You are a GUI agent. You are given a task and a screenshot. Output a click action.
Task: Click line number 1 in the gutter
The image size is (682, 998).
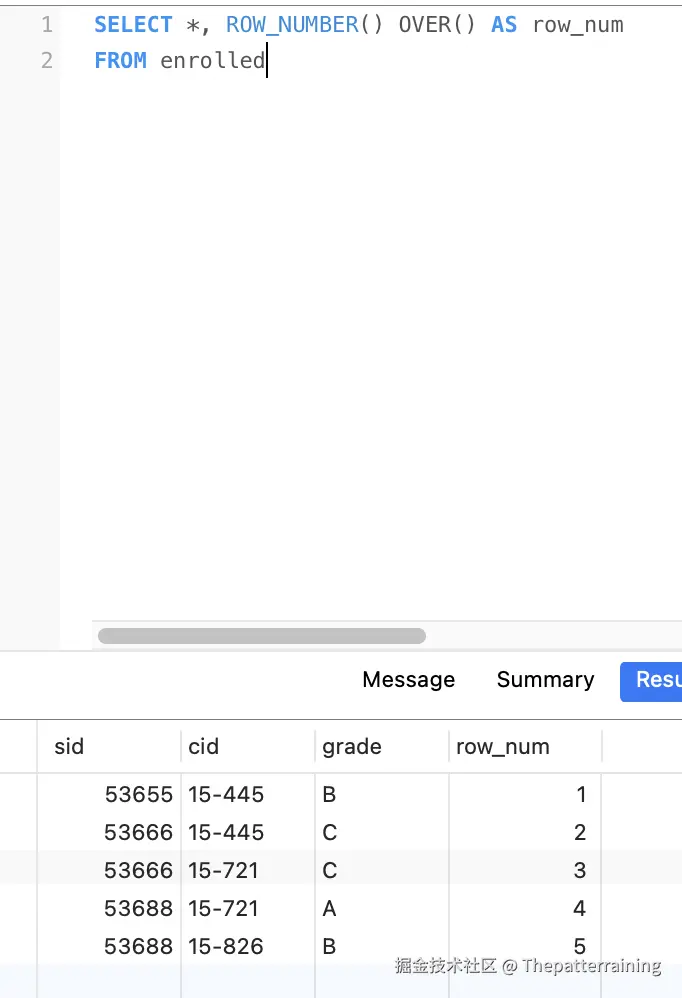click(x=46, y=25)
